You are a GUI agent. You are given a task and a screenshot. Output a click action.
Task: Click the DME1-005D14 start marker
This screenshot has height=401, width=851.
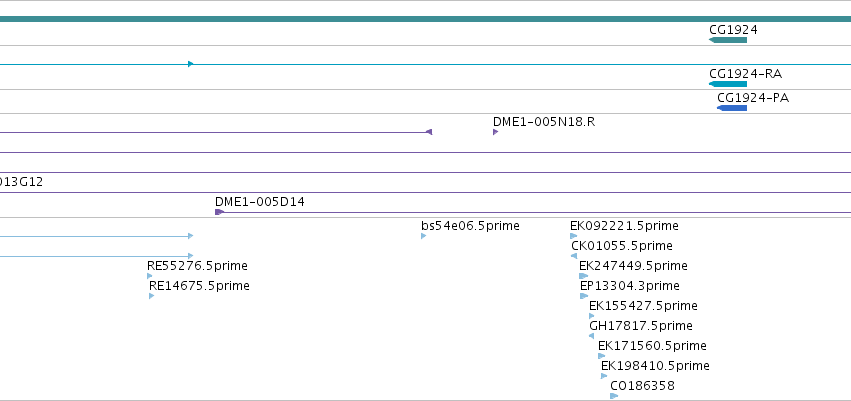coord(219,212)
